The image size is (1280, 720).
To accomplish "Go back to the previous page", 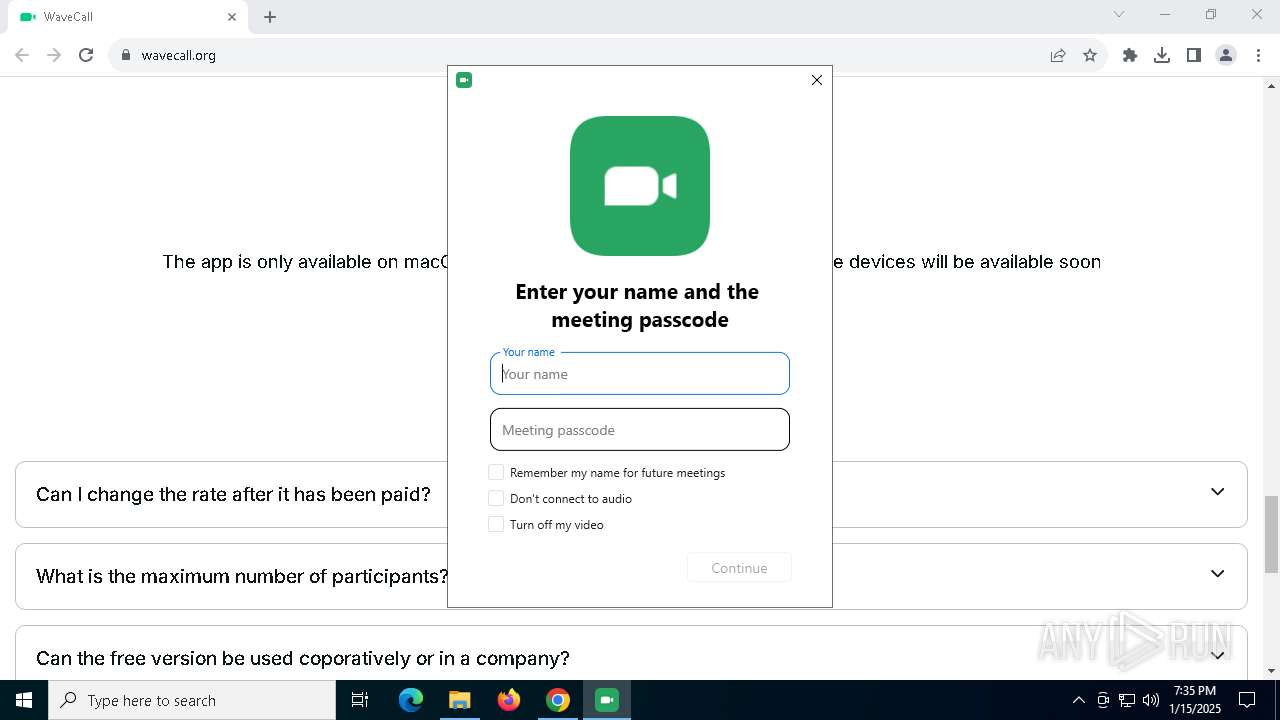I will [22, 55].
